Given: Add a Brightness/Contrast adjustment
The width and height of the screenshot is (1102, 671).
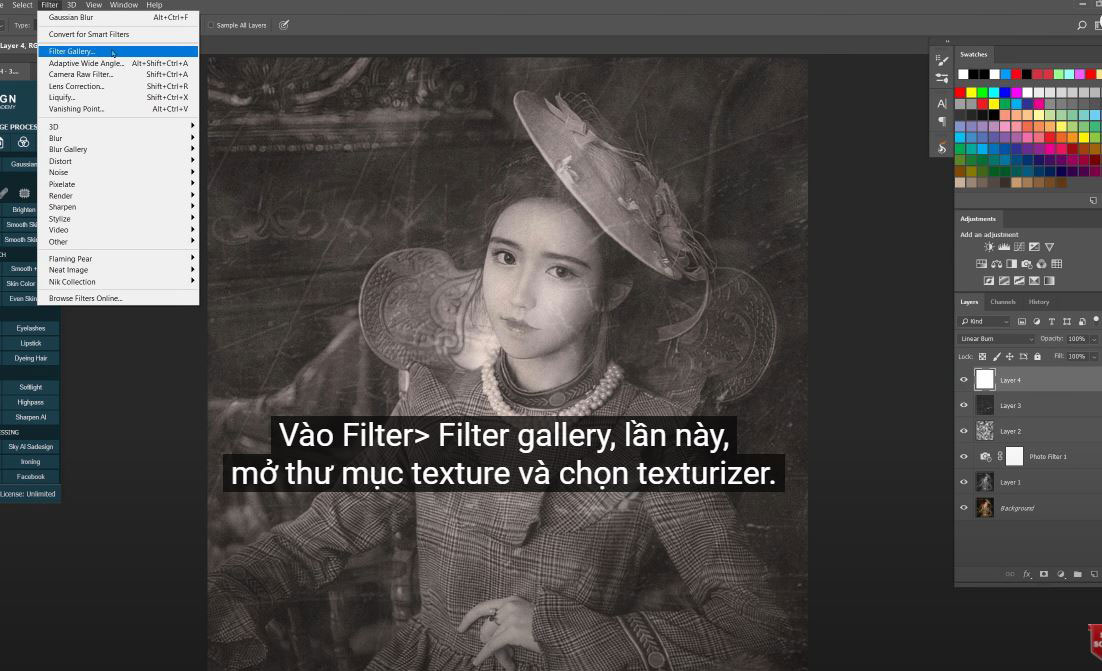Looking at the screenshot, I should [989, 247].
